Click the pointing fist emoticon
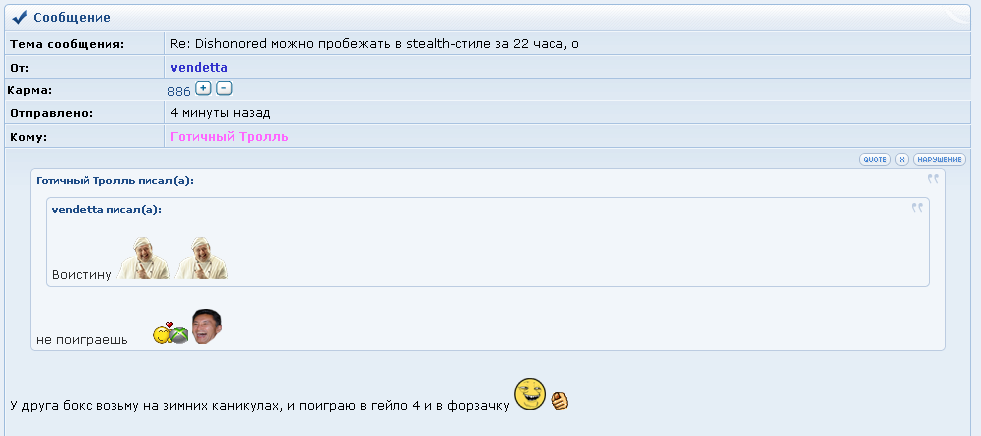981x436 pixels. tap(559, 400)
